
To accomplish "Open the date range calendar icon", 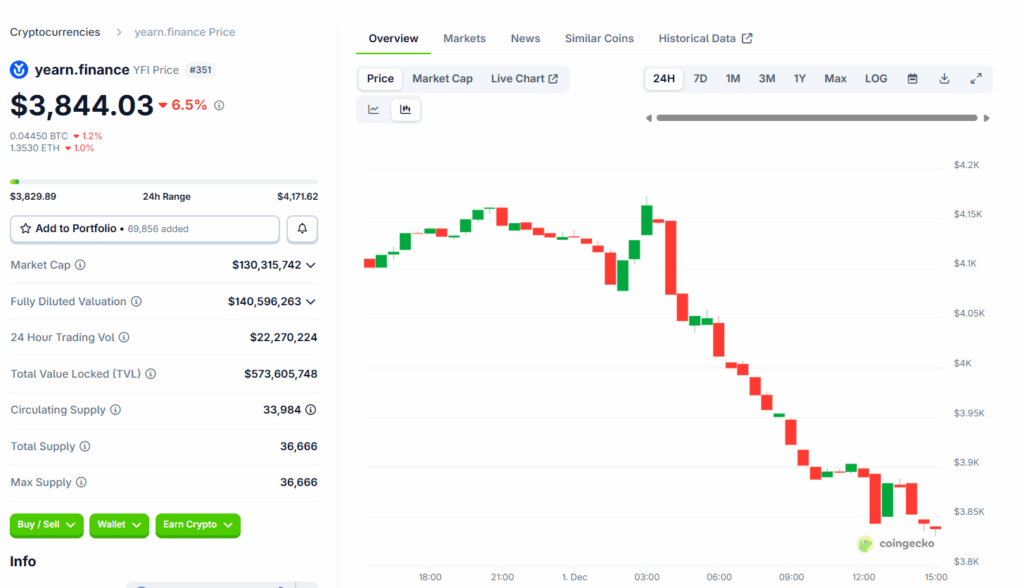I will 912,78.
